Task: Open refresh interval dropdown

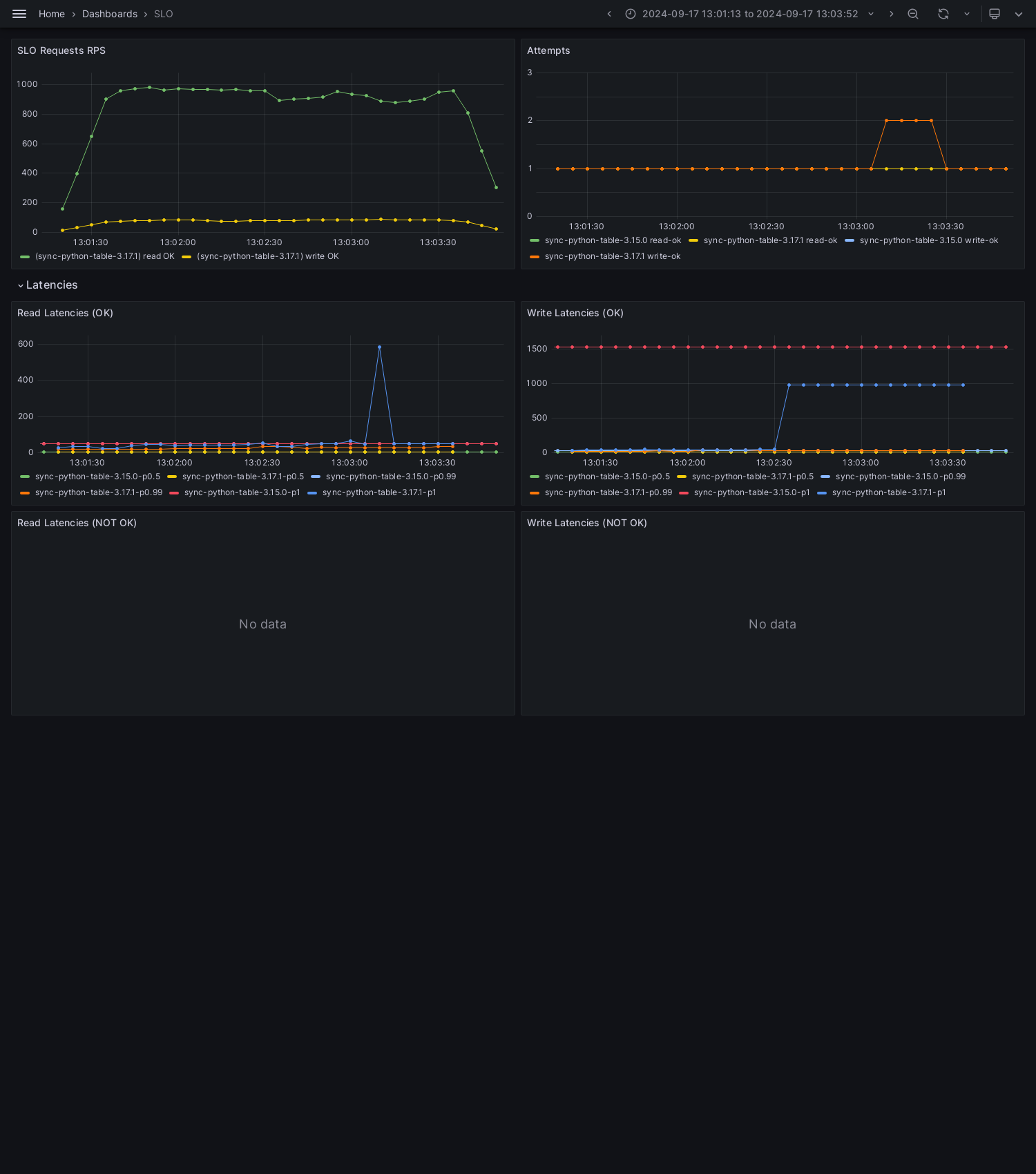Action: tap(967, 14)
